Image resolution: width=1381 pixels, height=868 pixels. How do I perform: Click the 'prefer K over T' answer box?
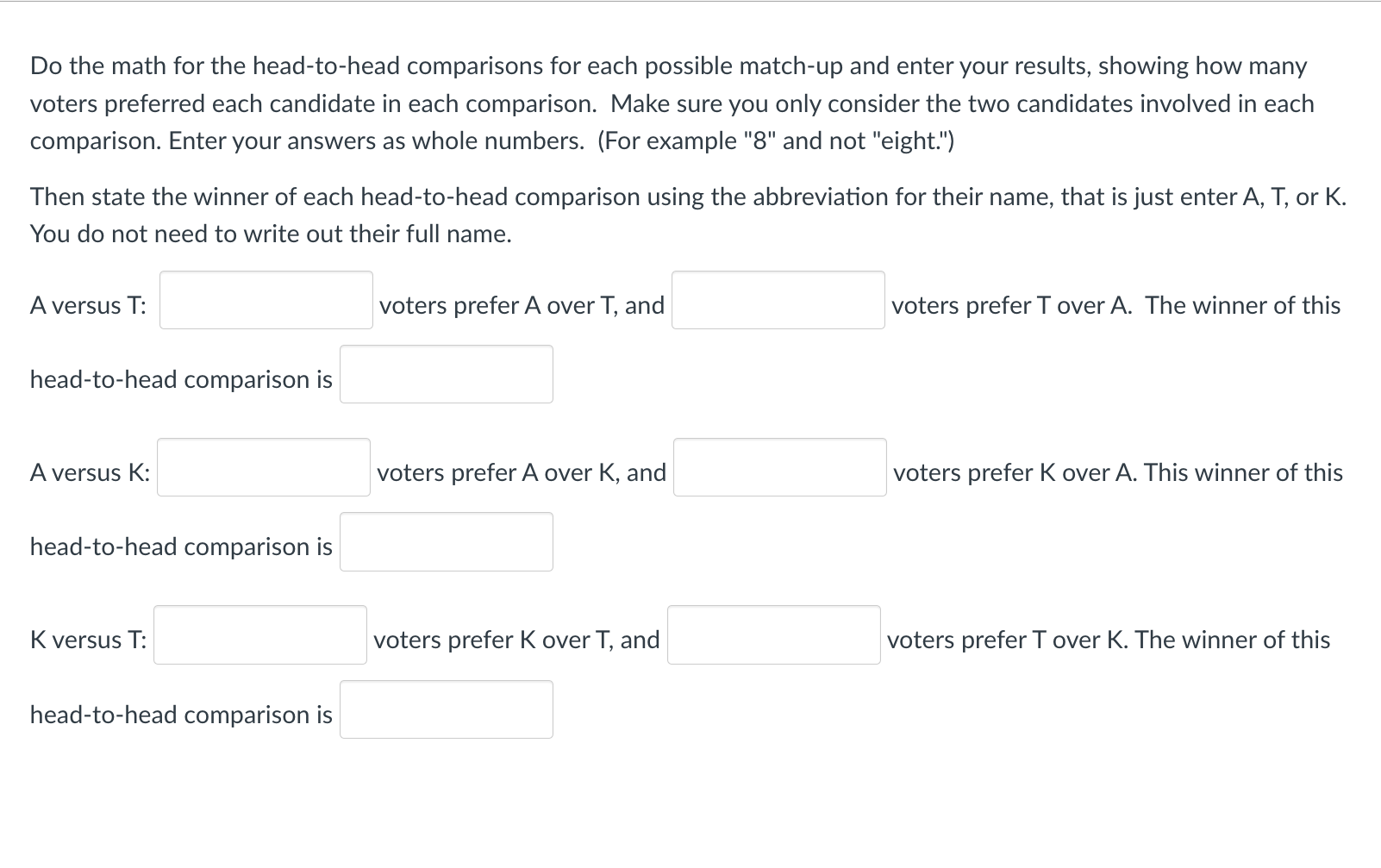[x=259, y=634]
